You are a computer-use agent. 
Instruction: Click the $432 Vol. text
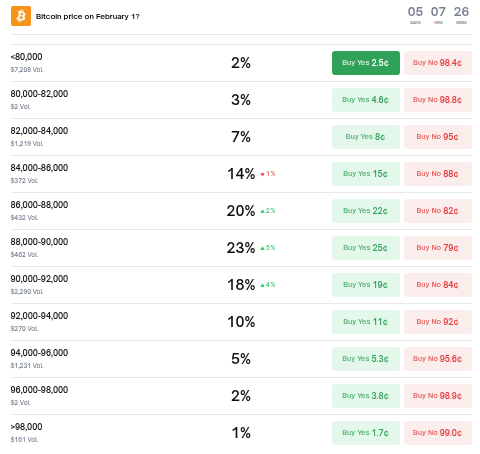pyautogui.click(x=24, y=218)
